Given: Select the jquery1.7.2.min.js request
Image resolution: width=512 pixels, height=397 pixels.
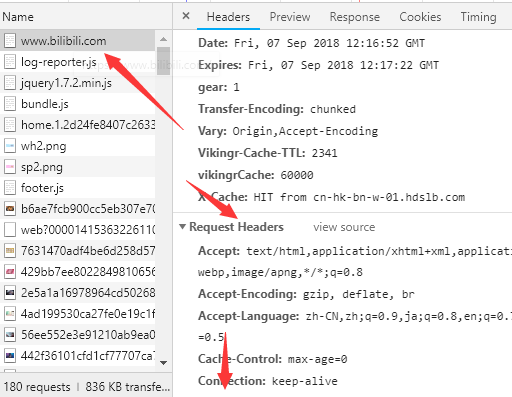Looking at the screenshot, I should 77,83.
